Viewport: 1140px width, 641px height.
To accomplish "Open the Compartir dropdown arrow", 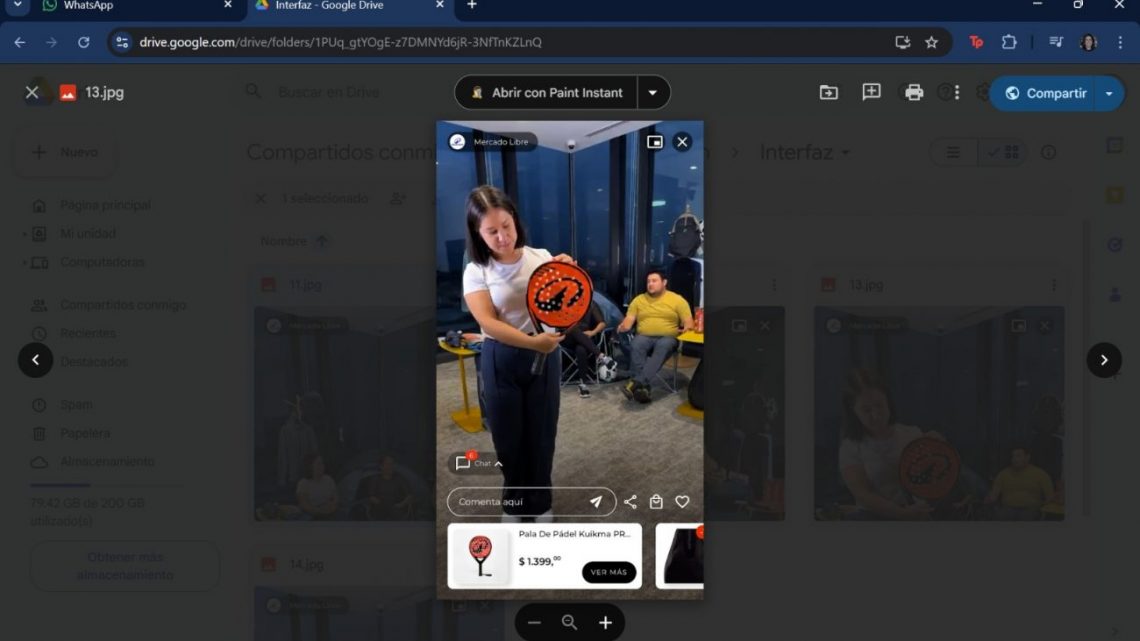I will coord(1108,92).
